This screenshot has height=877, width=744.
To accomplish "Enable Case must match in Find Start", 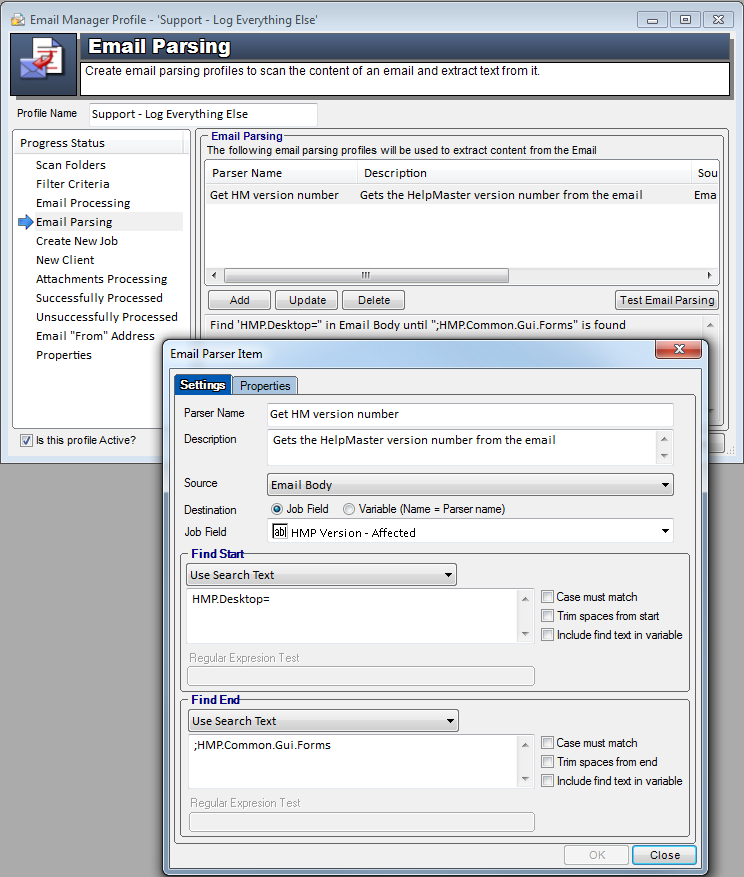I will [547, 597].
